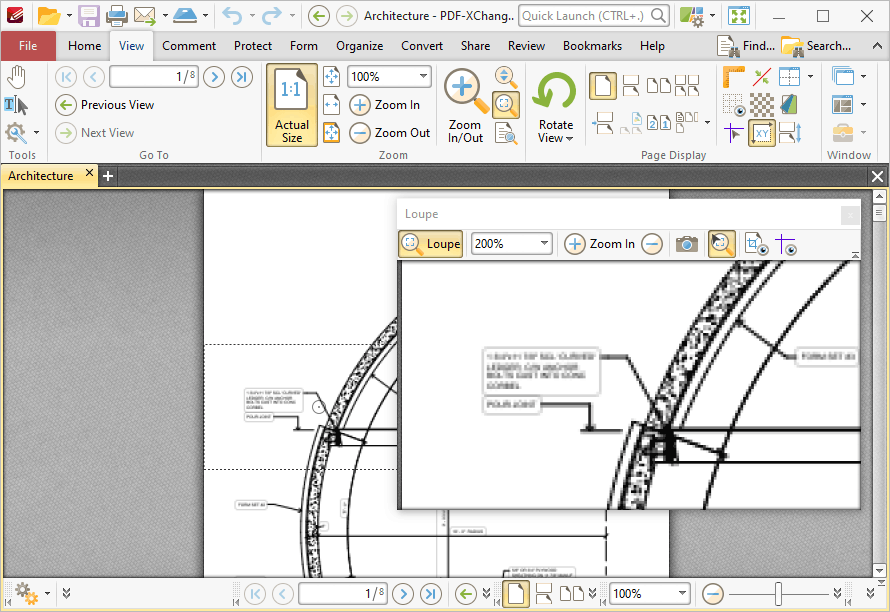Image resolution: width=890 pixels, height=612 pixels.
Task: Click the zoom out minus icon in Loupe
Action: pyautogui.click(x=652, y=244)
